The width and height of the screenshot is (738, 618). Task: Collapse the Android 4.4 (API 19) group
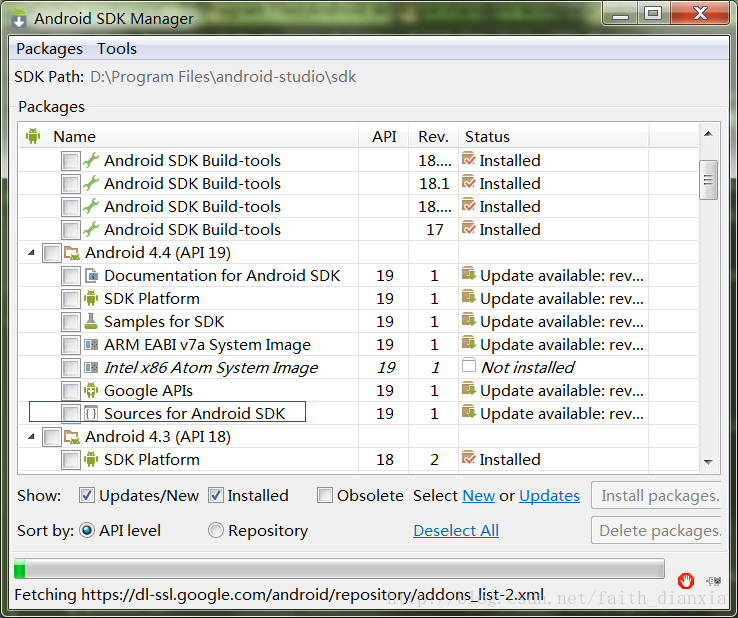coord(31,253)
